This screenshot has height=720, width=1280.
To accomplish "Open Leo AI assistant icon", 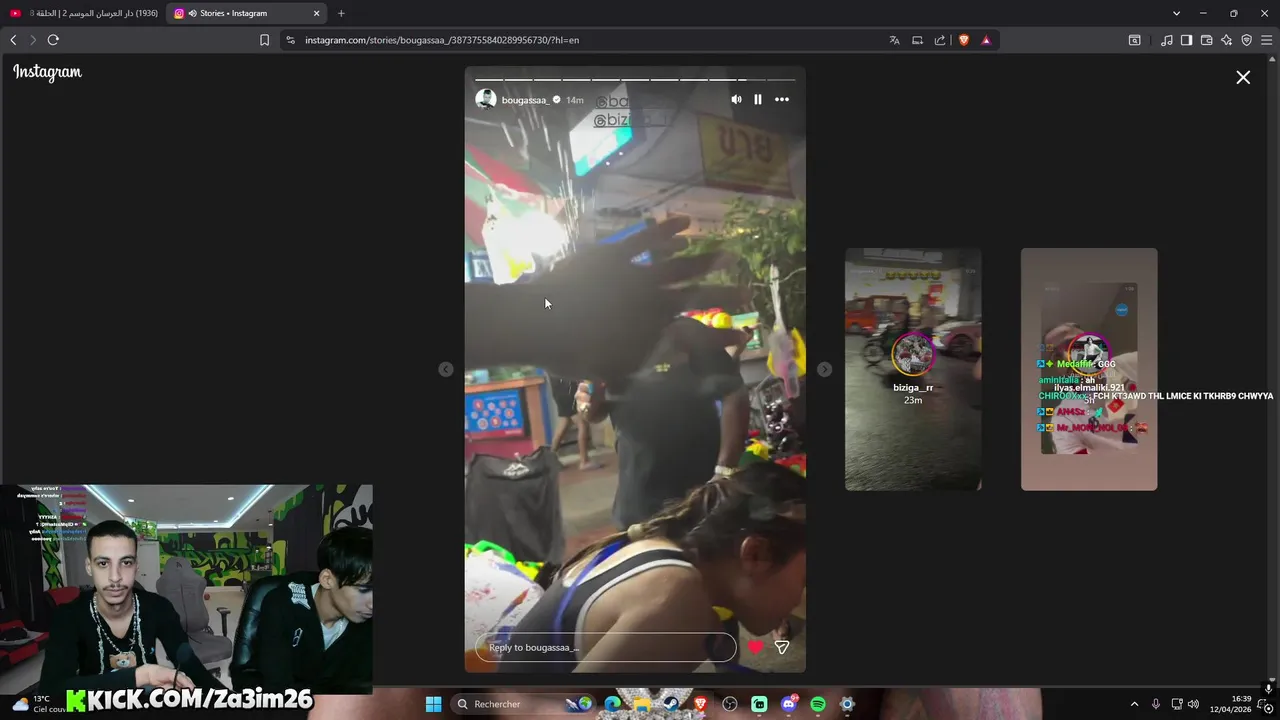I will [1226, 40].
